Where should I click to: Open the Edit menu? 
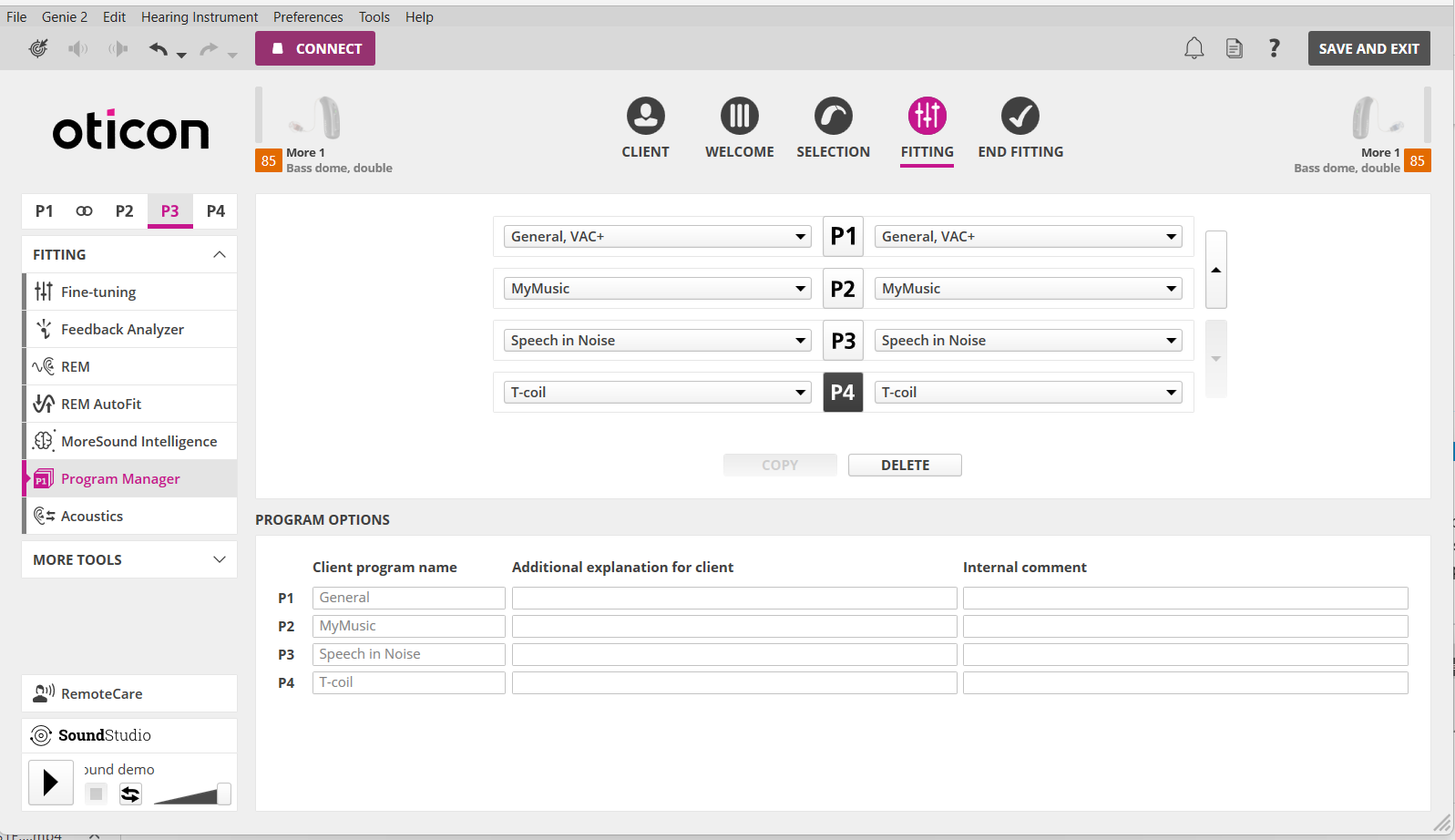[114, 16]
